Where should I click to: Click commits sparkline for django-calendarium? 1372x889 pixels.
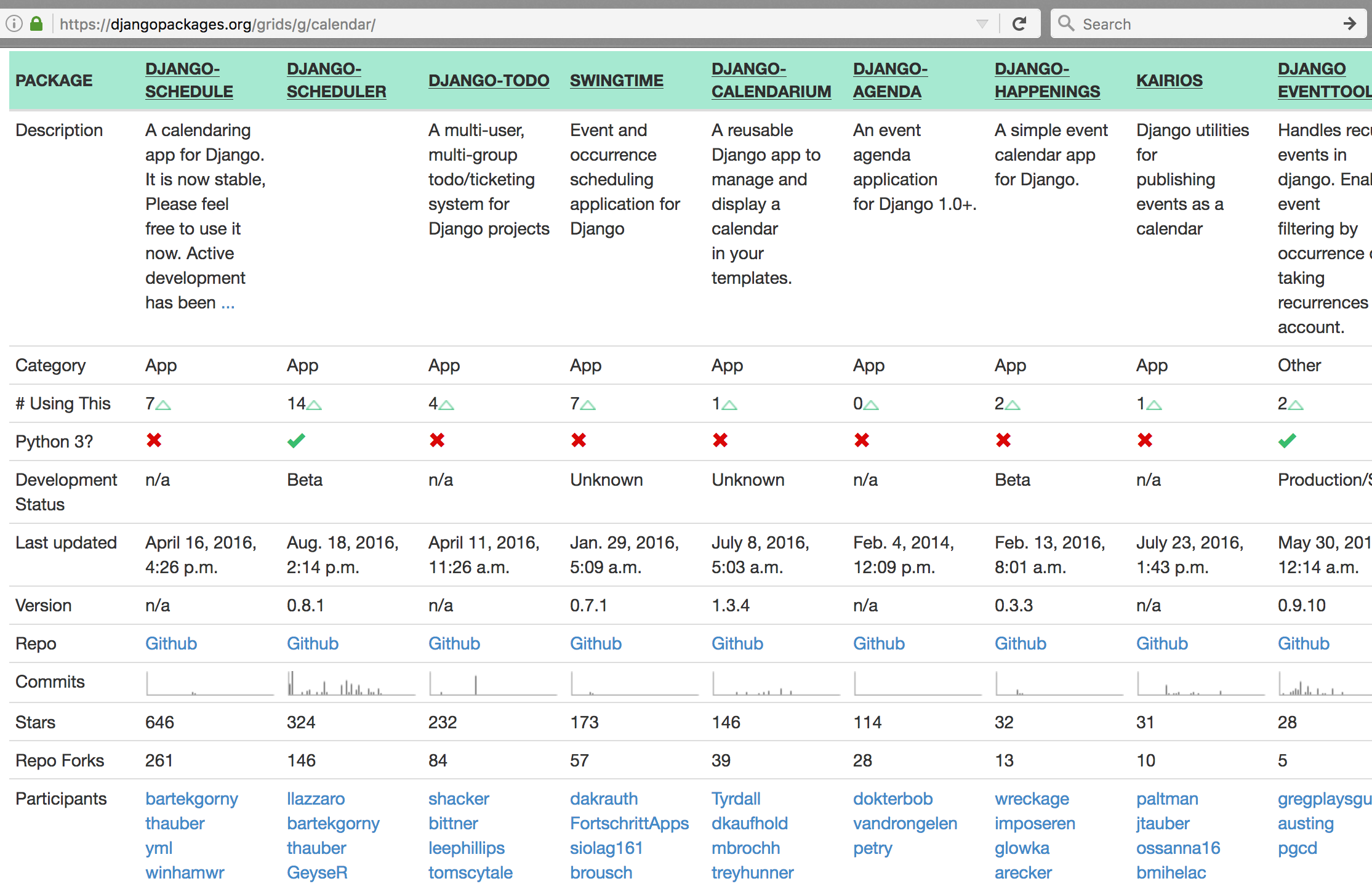pyautogui.click(x=776, y=683)
